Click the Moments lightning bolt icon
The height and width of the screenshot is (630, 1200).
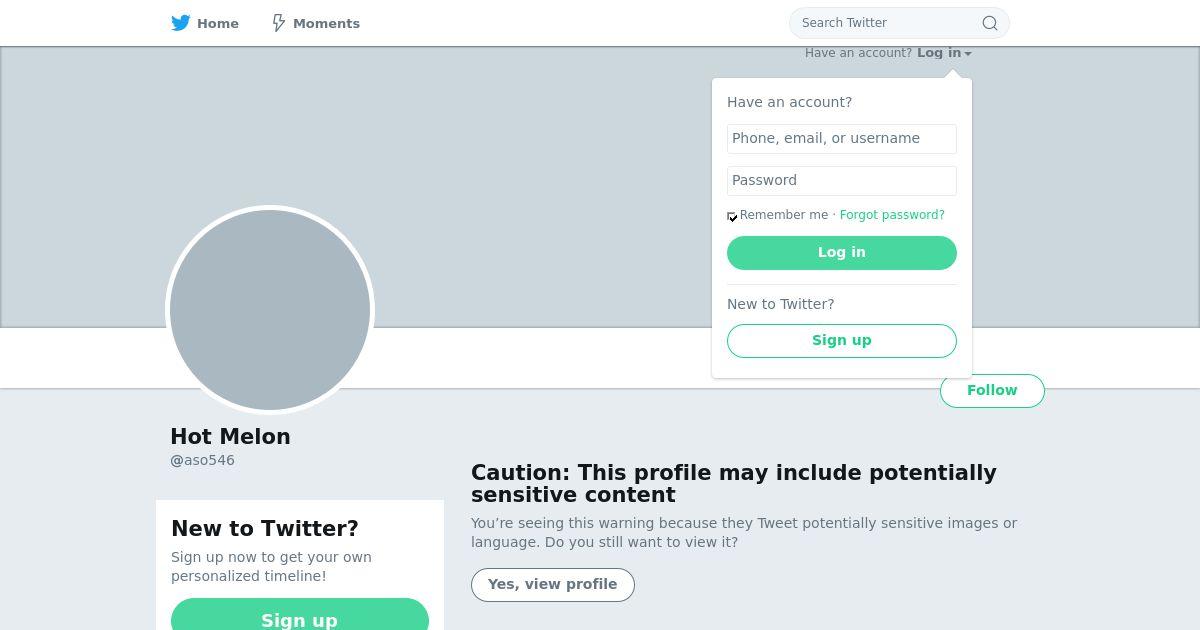(279, 23)
